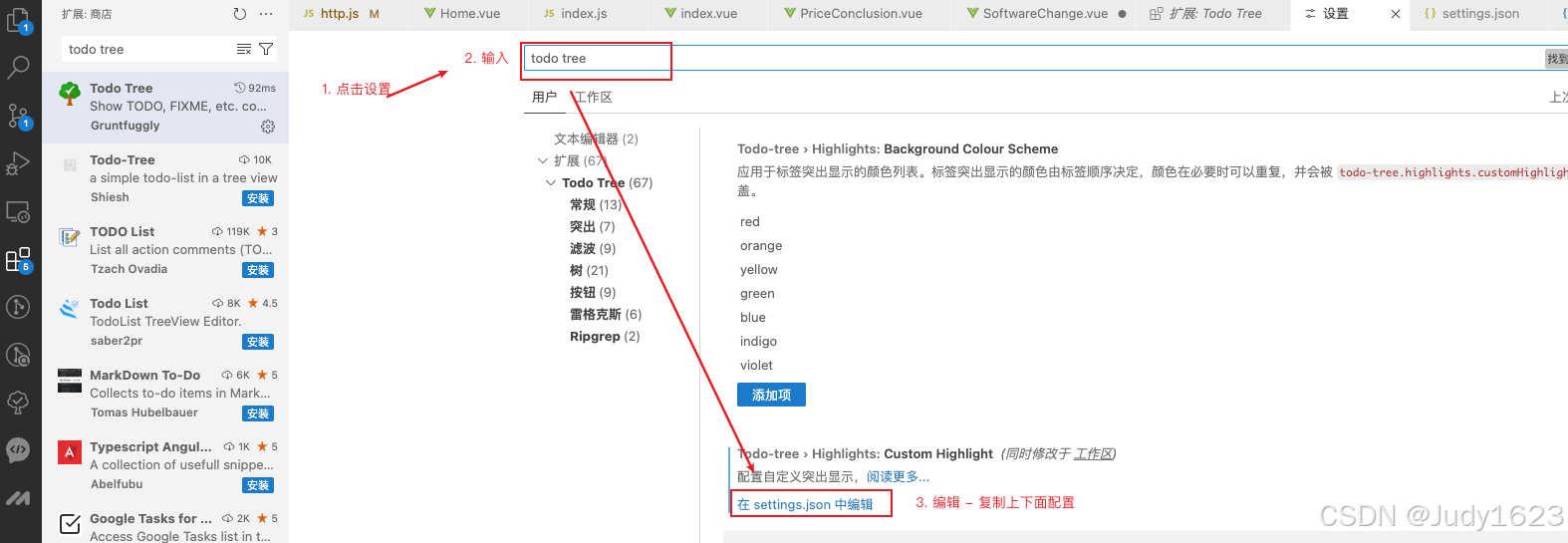Click the 添加项 add item button

771,395
